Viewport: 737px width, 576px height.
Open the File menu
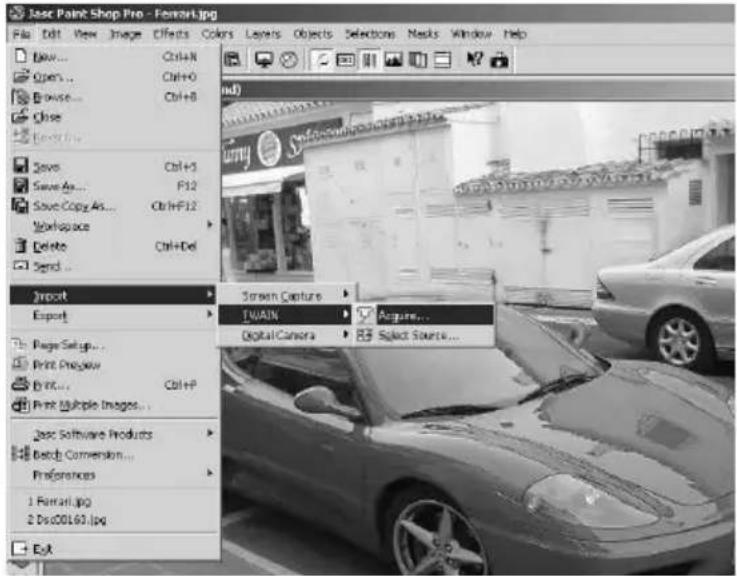(x=22, y=34)
